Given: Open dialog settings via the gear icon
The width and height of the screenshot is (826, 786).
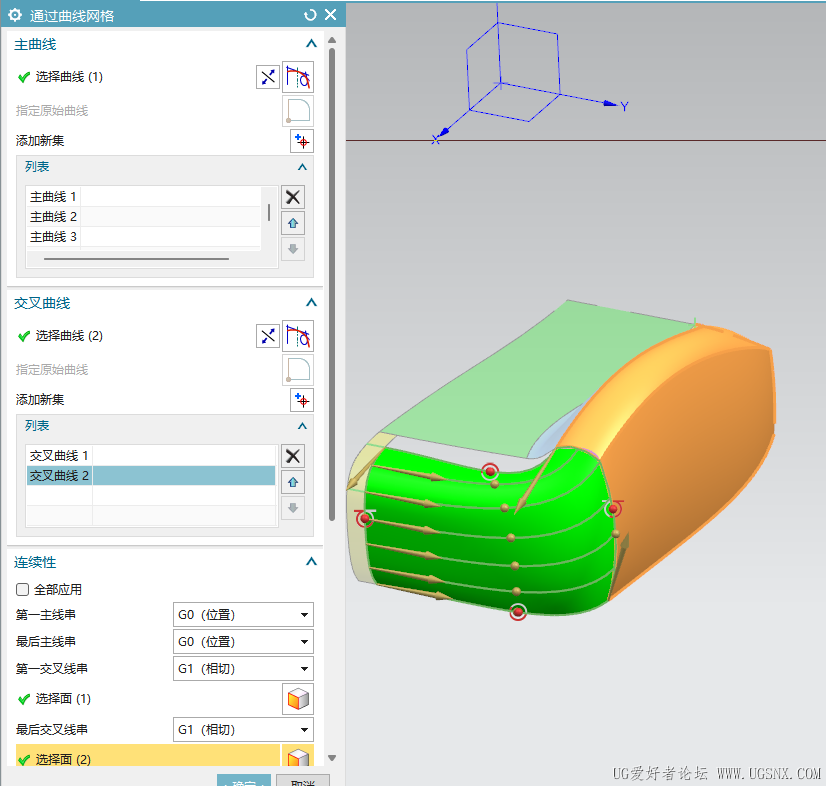Looking at the screenshot, I should point(13,15).
